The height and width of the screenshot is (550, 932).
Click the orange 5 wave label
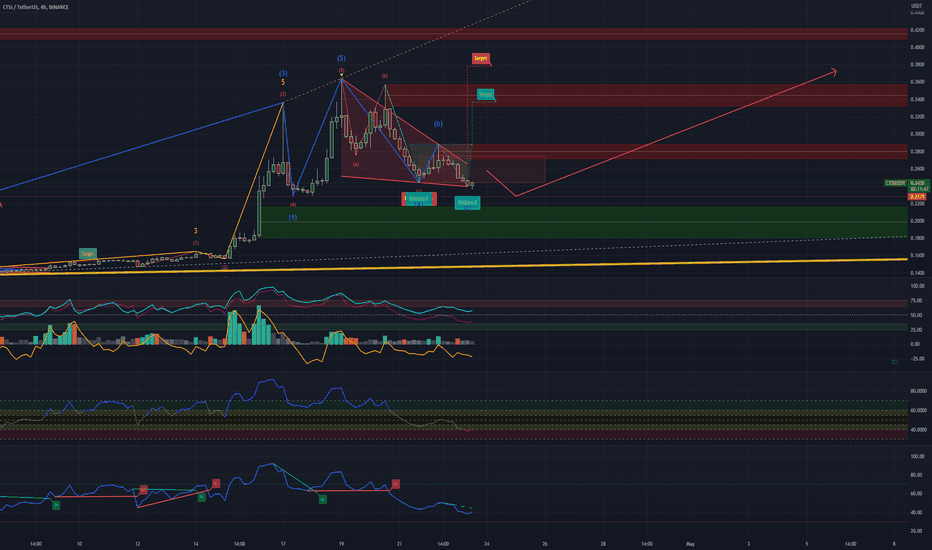point(283,83)
